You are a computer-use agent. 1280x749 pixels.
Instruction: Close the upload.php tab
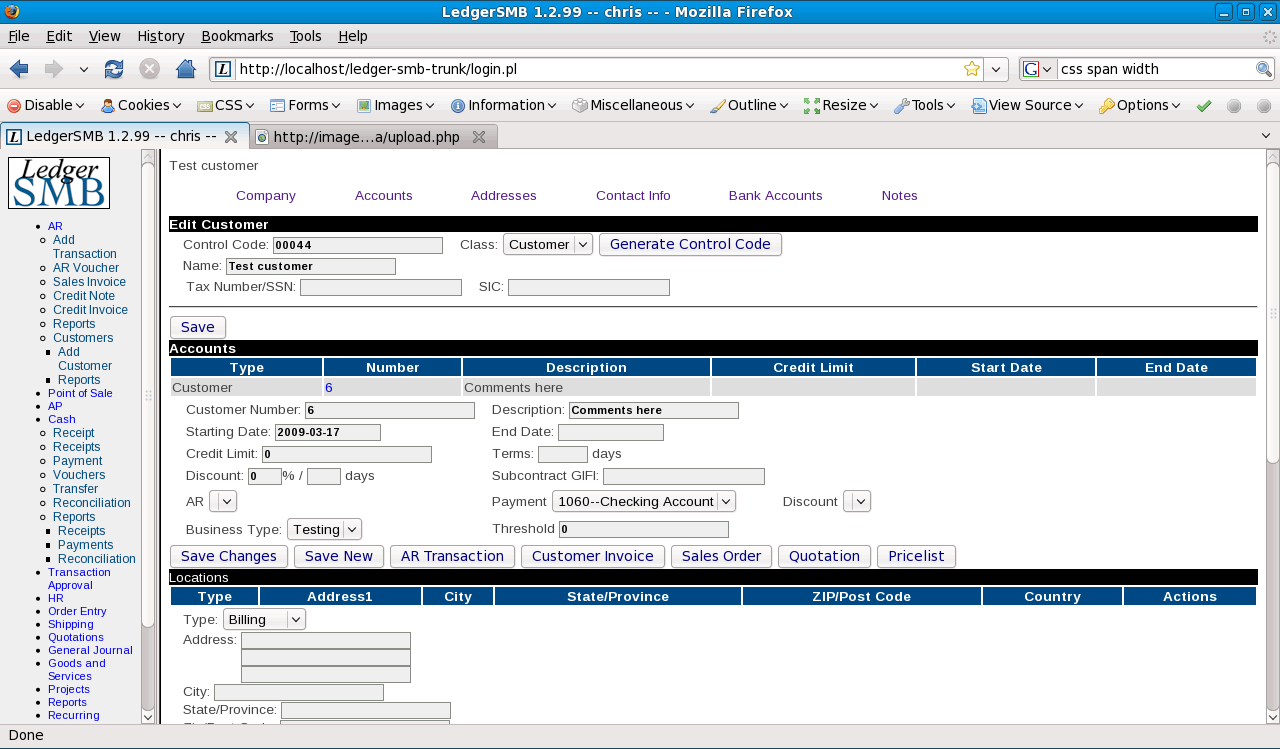(479, 137)
